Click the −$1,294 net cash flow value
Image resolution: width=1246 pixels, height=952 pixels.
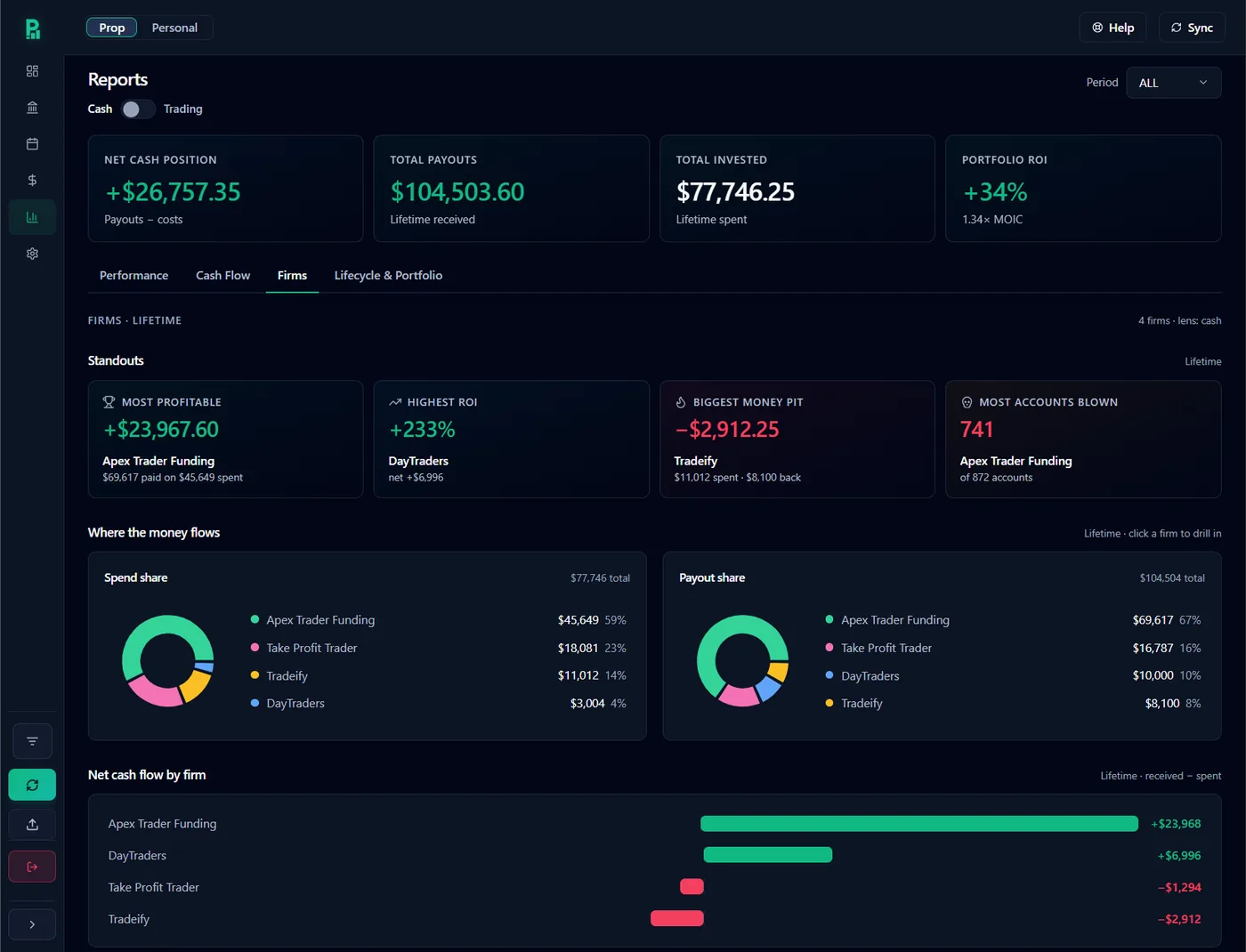tap(1179, 887)
